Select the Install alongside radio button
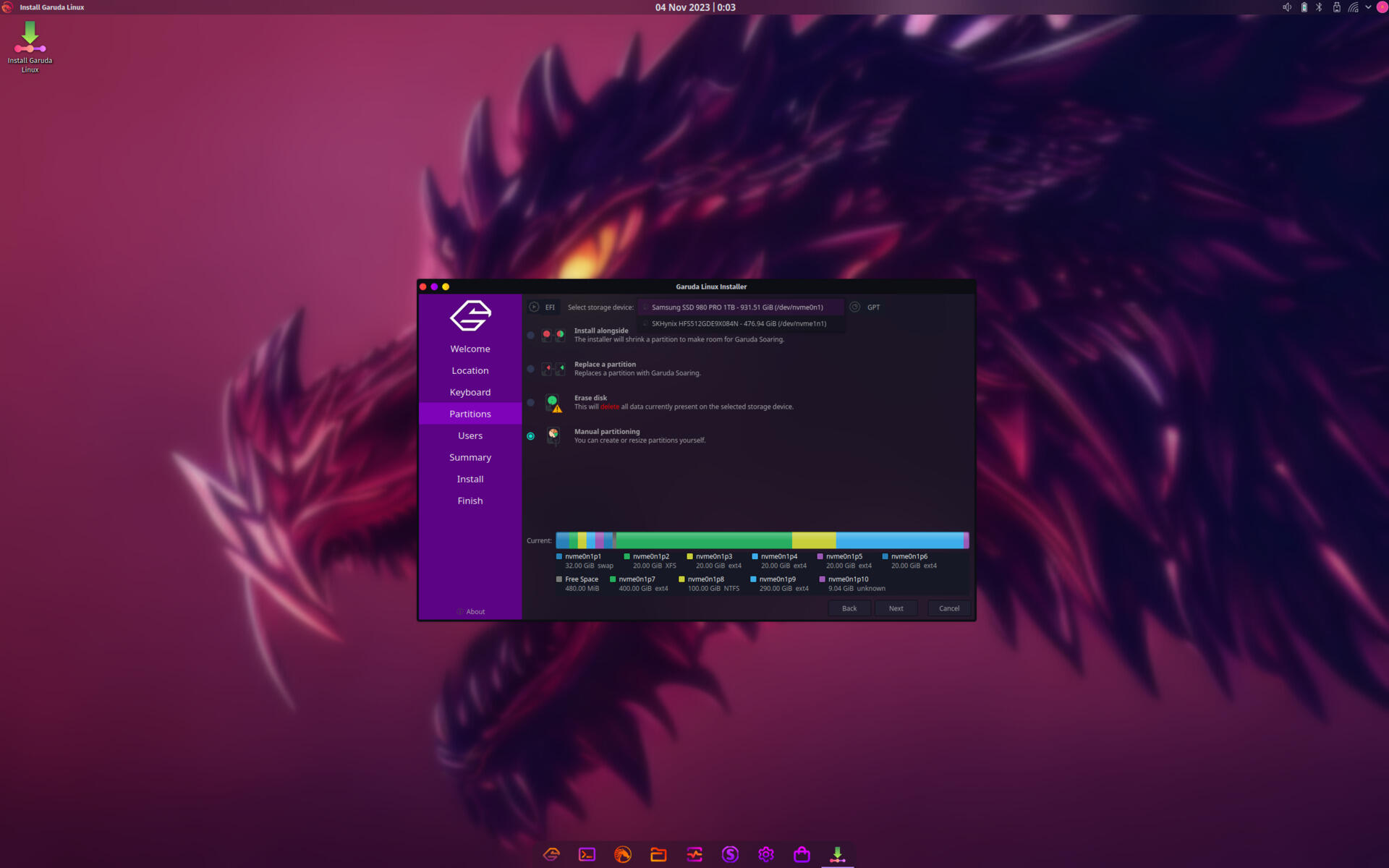The image size is (1389, 868). (531, 335)
